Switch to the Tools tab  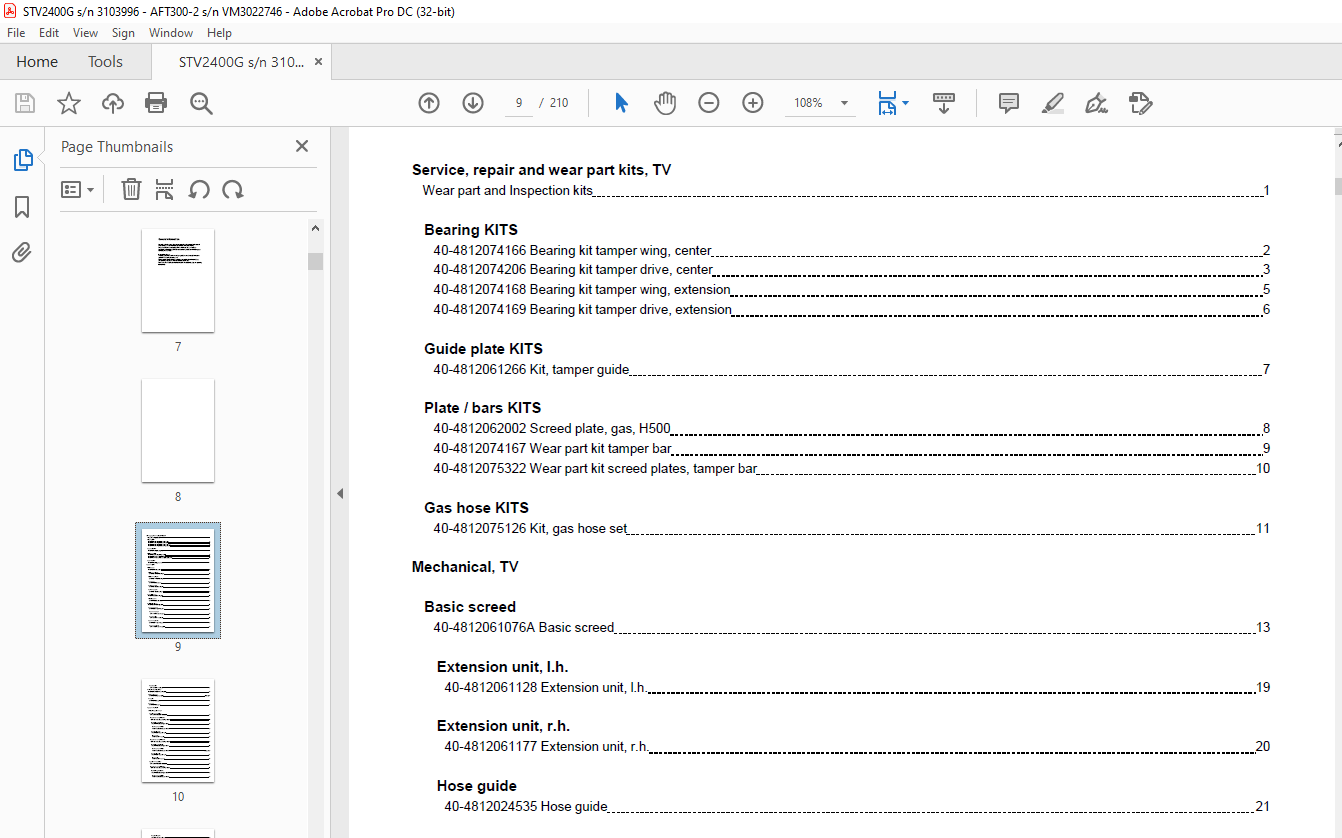pyautogui.click(x=105, y=62)
